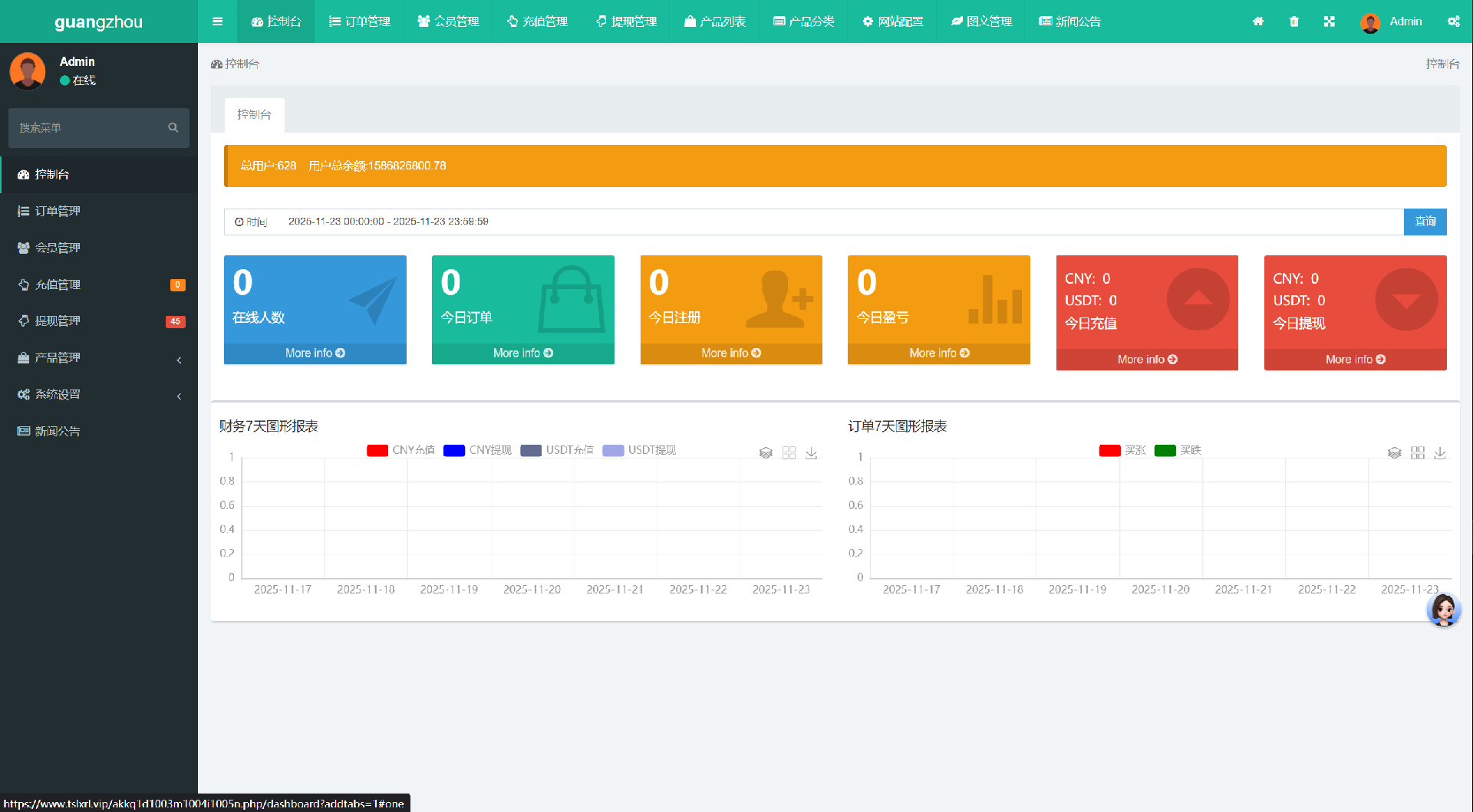Toggle CNY充值 series in finance chart legend
Viewport: 1473px width, 812px height.
coord(401,450)
